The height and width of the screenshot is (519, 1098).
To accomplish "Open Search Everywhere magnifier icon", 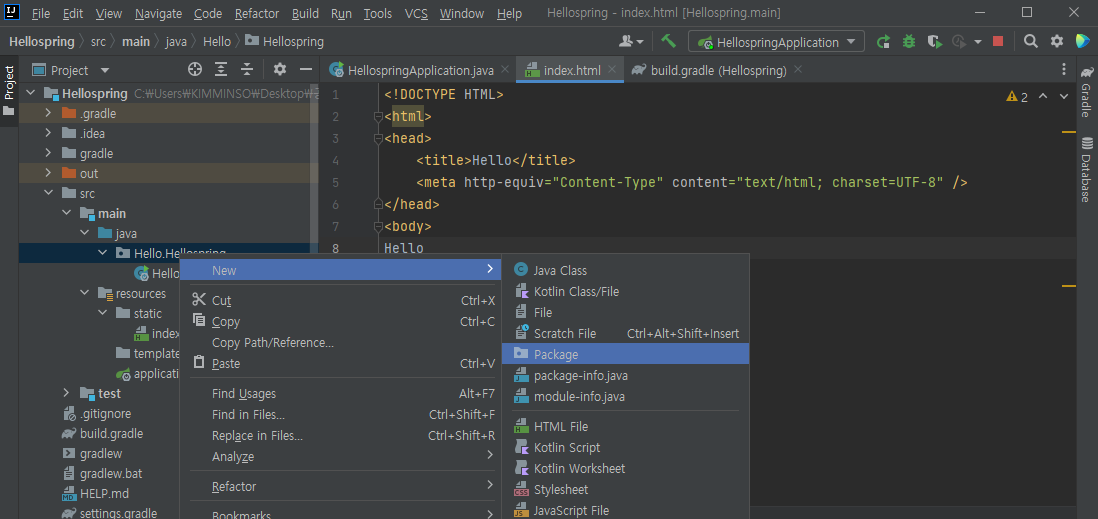I will pyautogui.click(x=1030, y=41).
